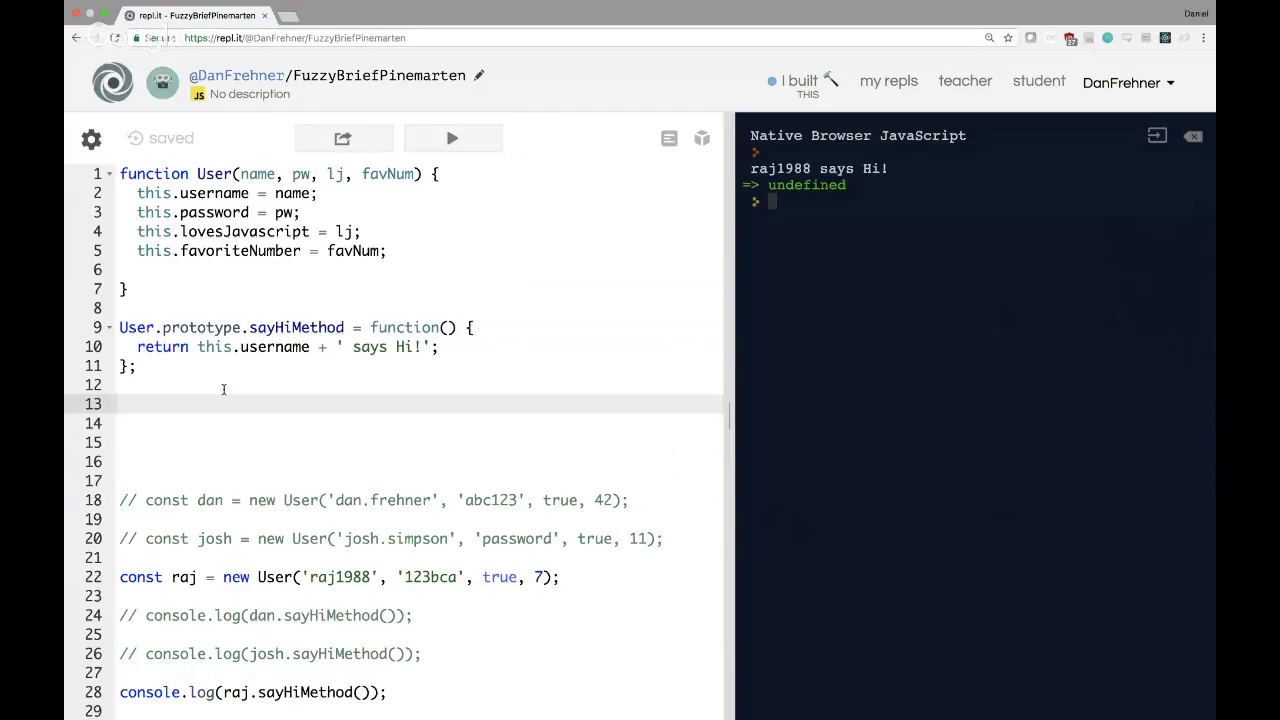Viewport: 1280px width, 720px height.
Task: Run the code with the play button
Action: [x=452, y=138]
